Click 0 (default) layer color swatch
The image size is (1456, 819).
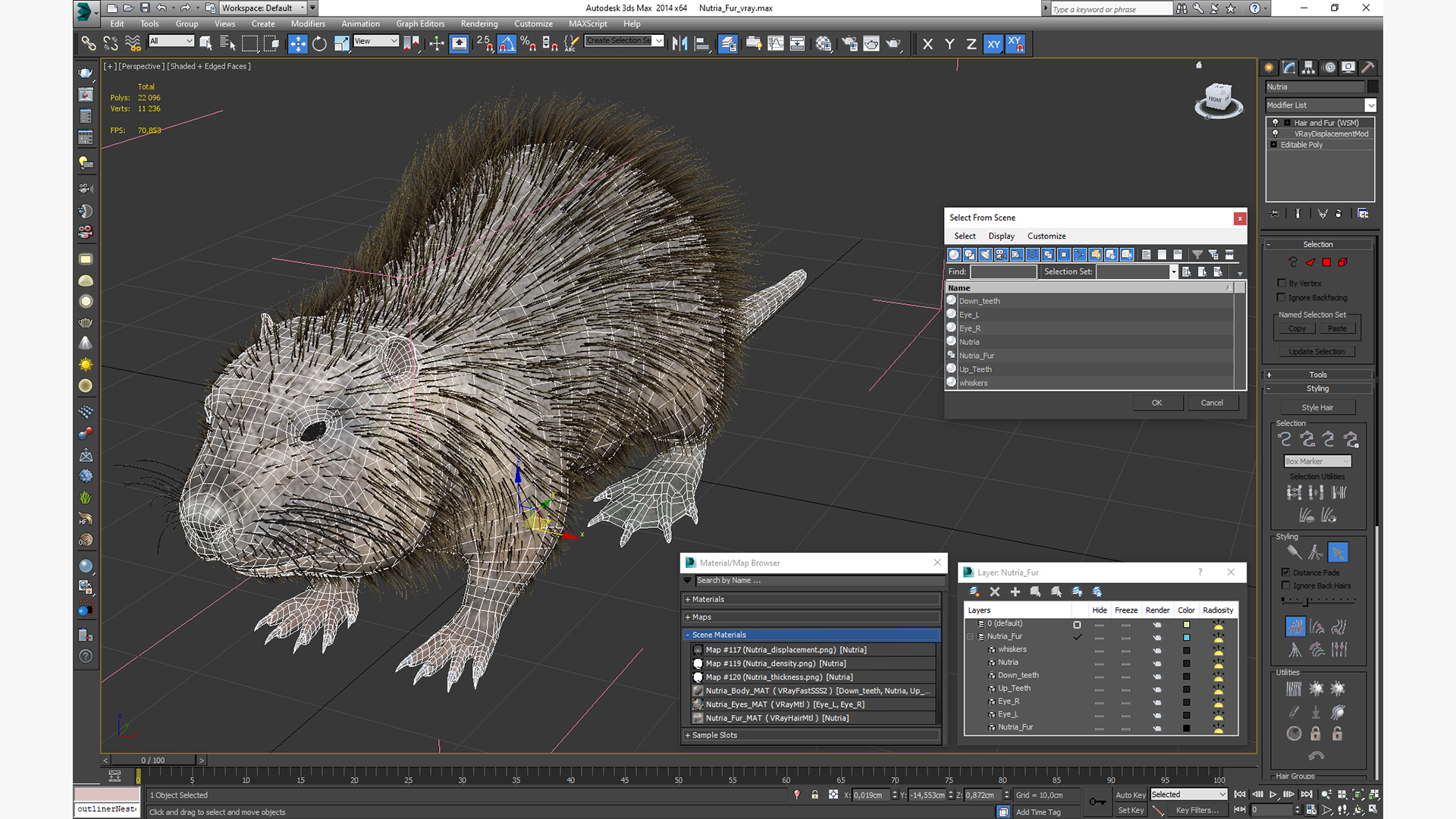pyautogui.click(x=1187, y=625)
